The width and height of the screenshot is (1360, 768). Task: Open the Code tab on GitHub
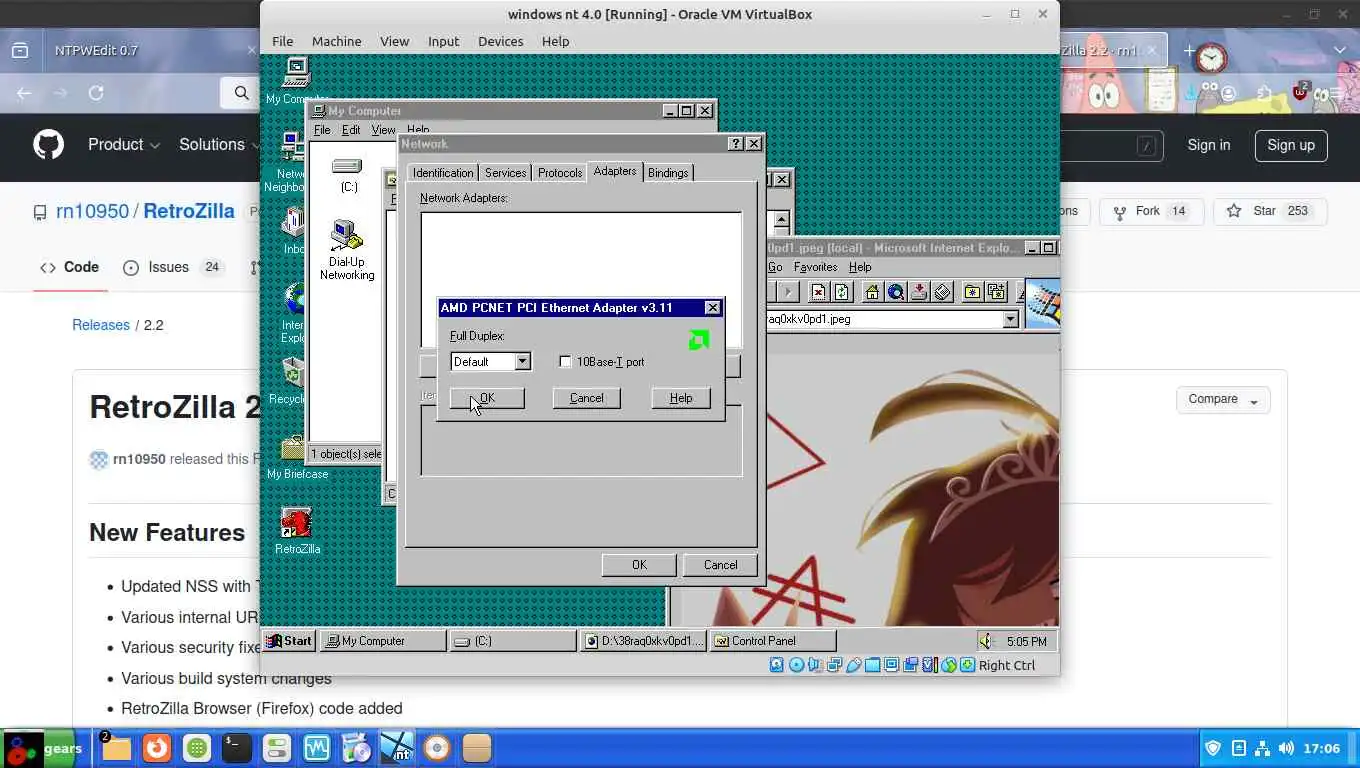coord(70,267)
